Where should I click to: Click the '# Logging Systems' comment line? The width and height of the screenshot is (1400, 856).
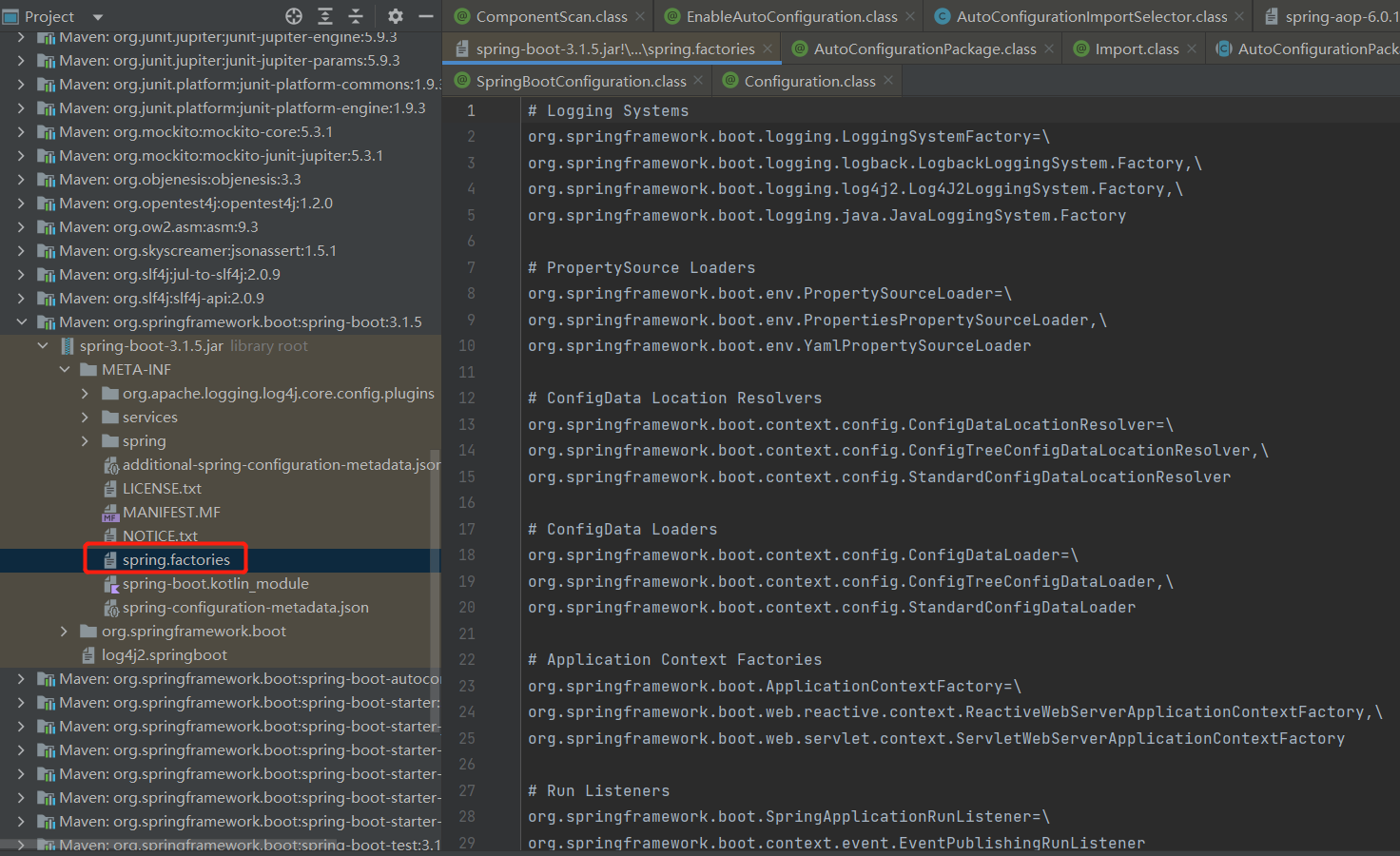click(x=609, y=111)
